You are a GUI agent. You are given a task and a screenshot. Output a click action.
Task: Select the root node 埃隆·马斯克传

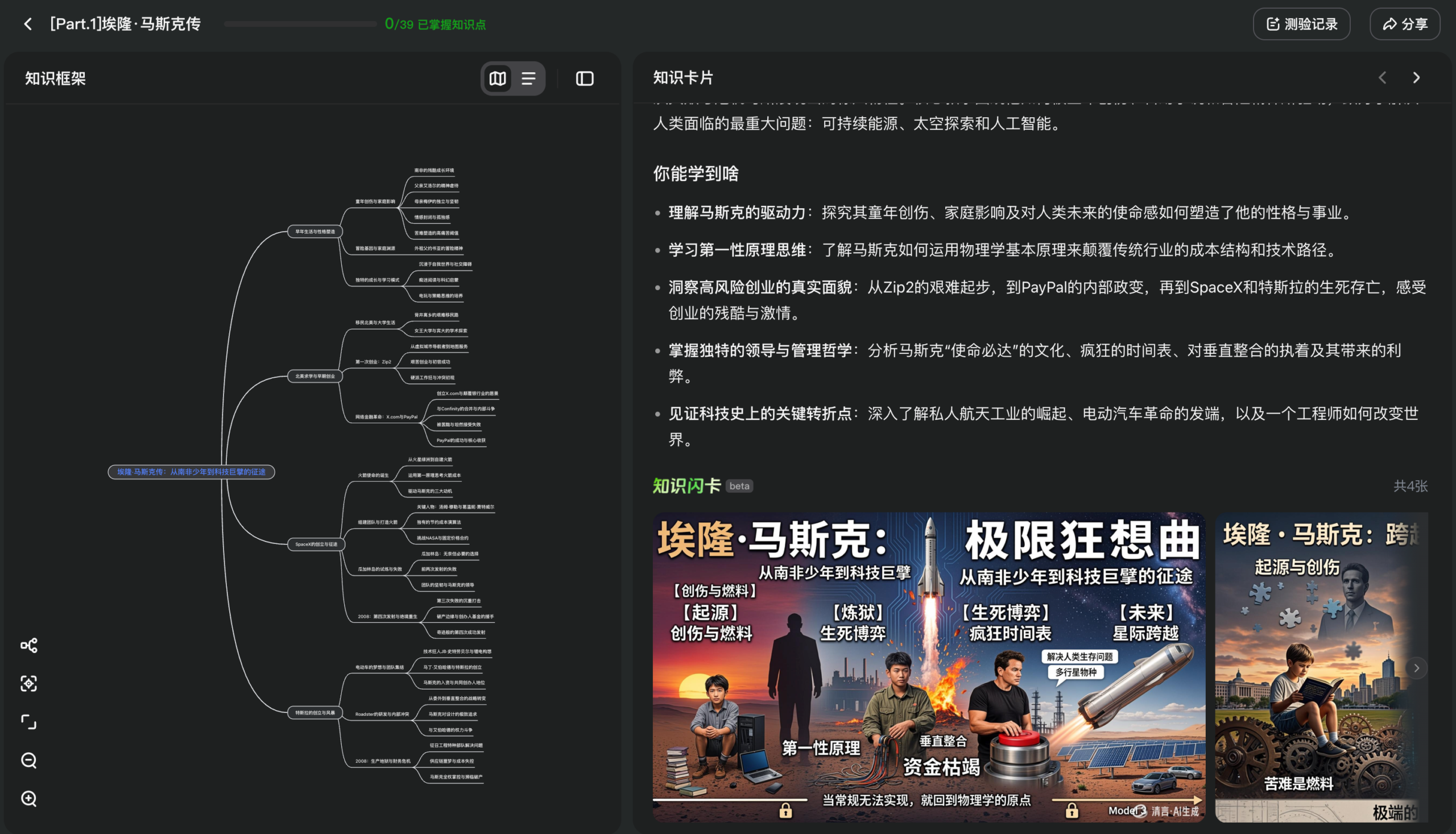click(192, 473)
